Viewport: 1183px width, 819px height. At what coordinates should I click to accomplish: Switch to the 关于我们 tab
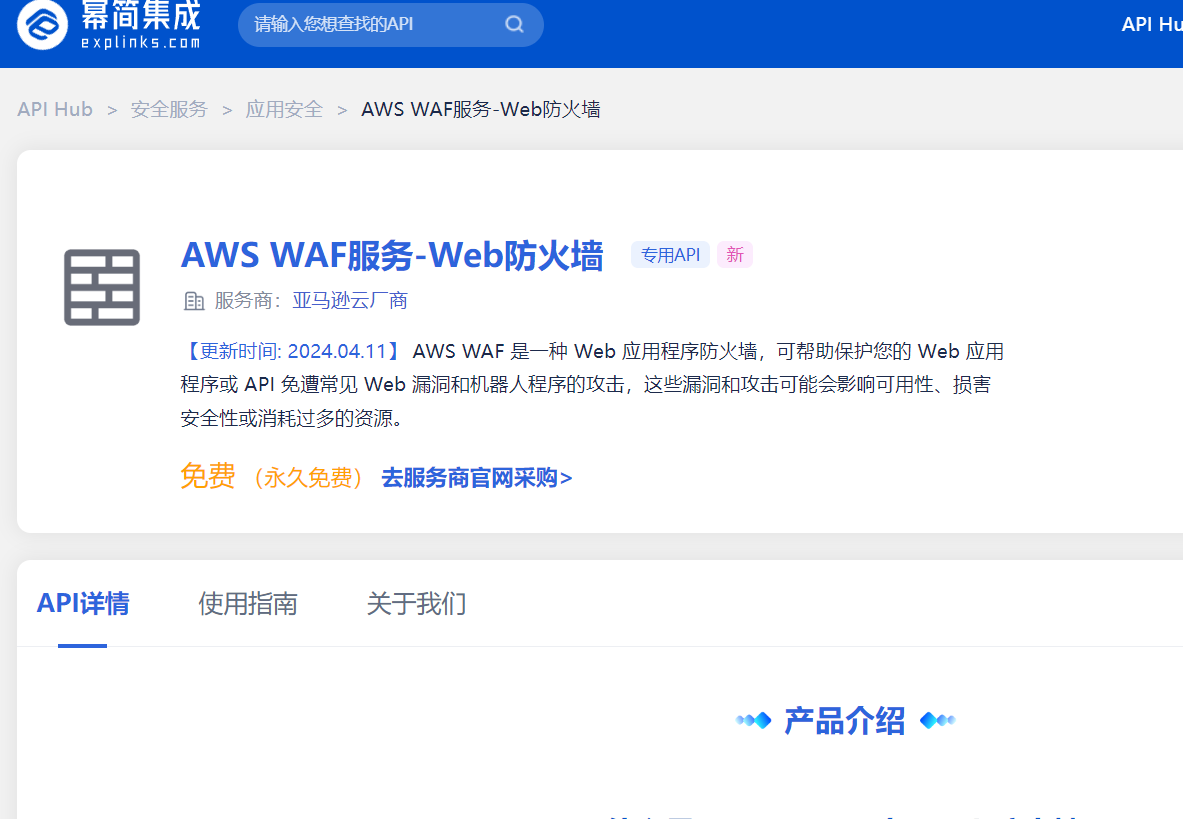(416, 603)
